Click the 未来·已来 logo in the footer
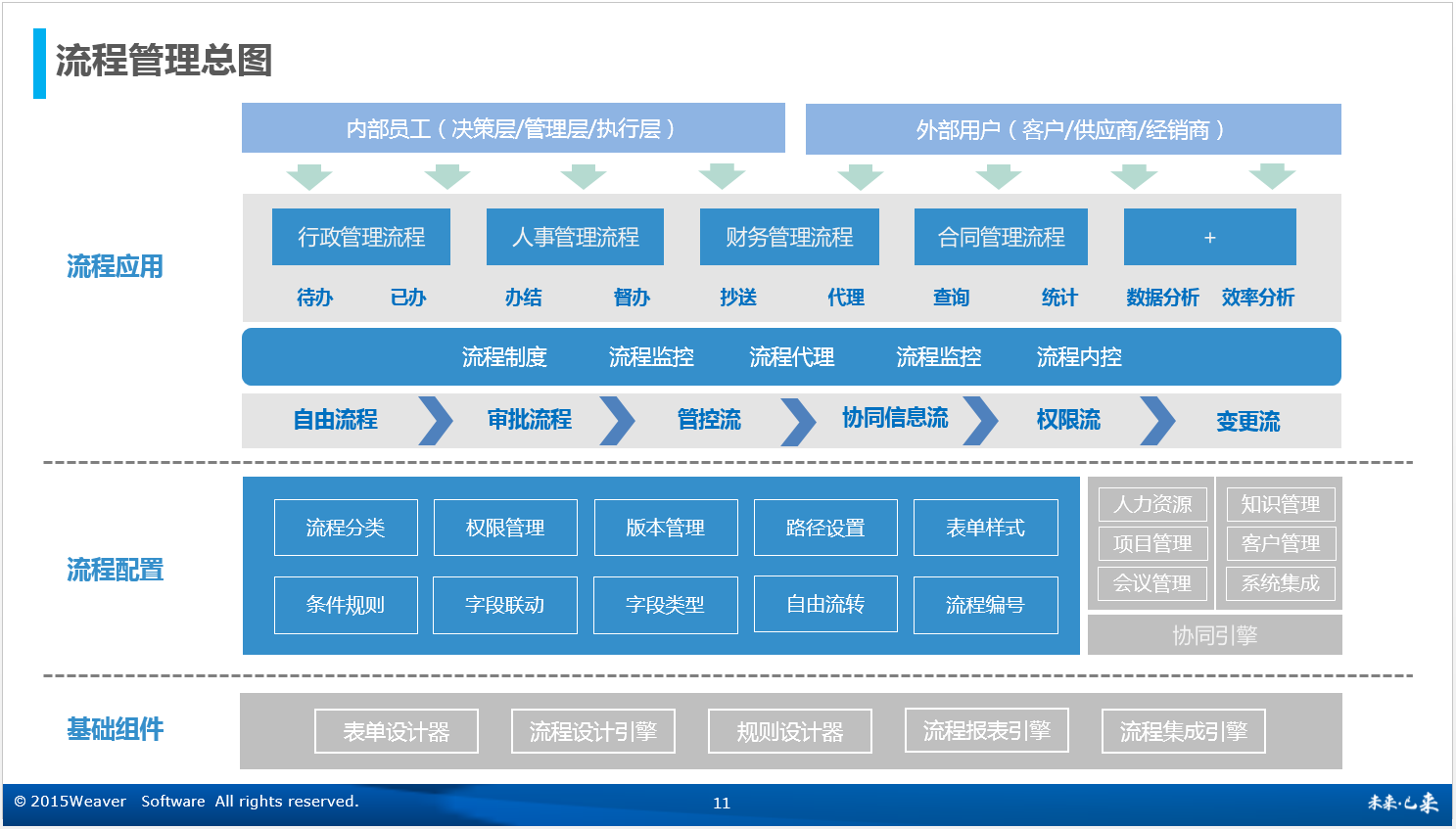This screenshot has height=829, width=1456. 1402,803
